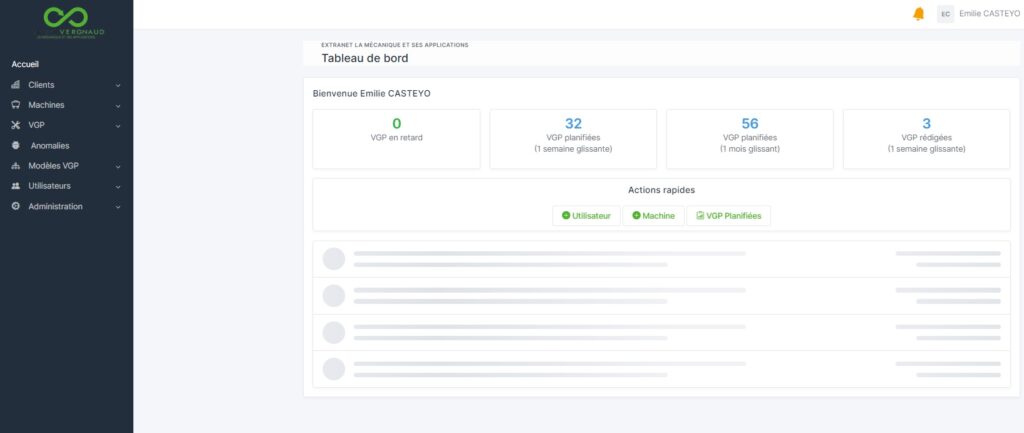Image resolution: width=1024 pixels, height=433 pixels.
Task: Expand the Administration chevron
Action: (118, 207)
